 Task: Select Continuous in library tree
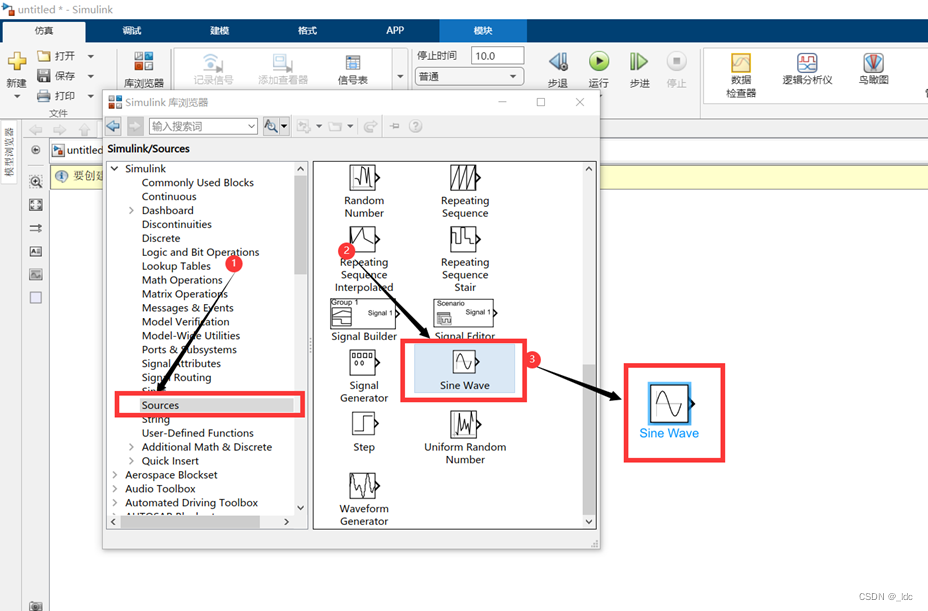[x=169, y=197]
